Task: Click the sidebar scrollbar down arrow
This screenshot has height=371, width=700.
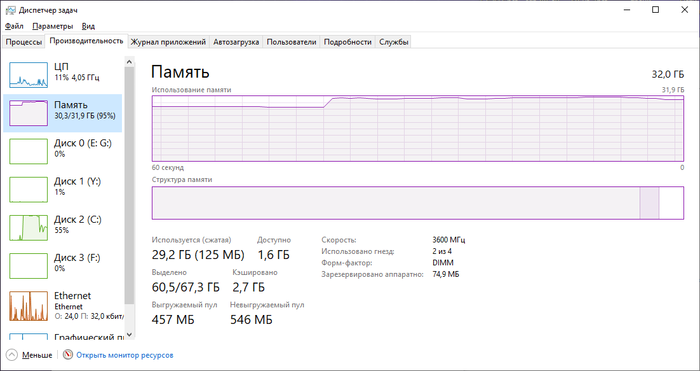Action: [129, 334]
